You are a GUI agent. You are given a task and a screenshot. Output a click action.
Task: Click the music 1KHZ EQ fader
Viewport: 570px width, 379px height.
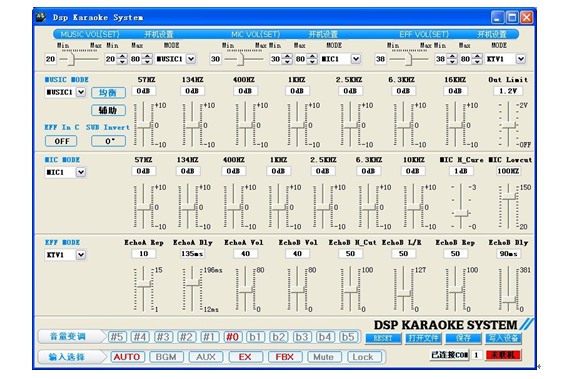[x=298, y=125]
